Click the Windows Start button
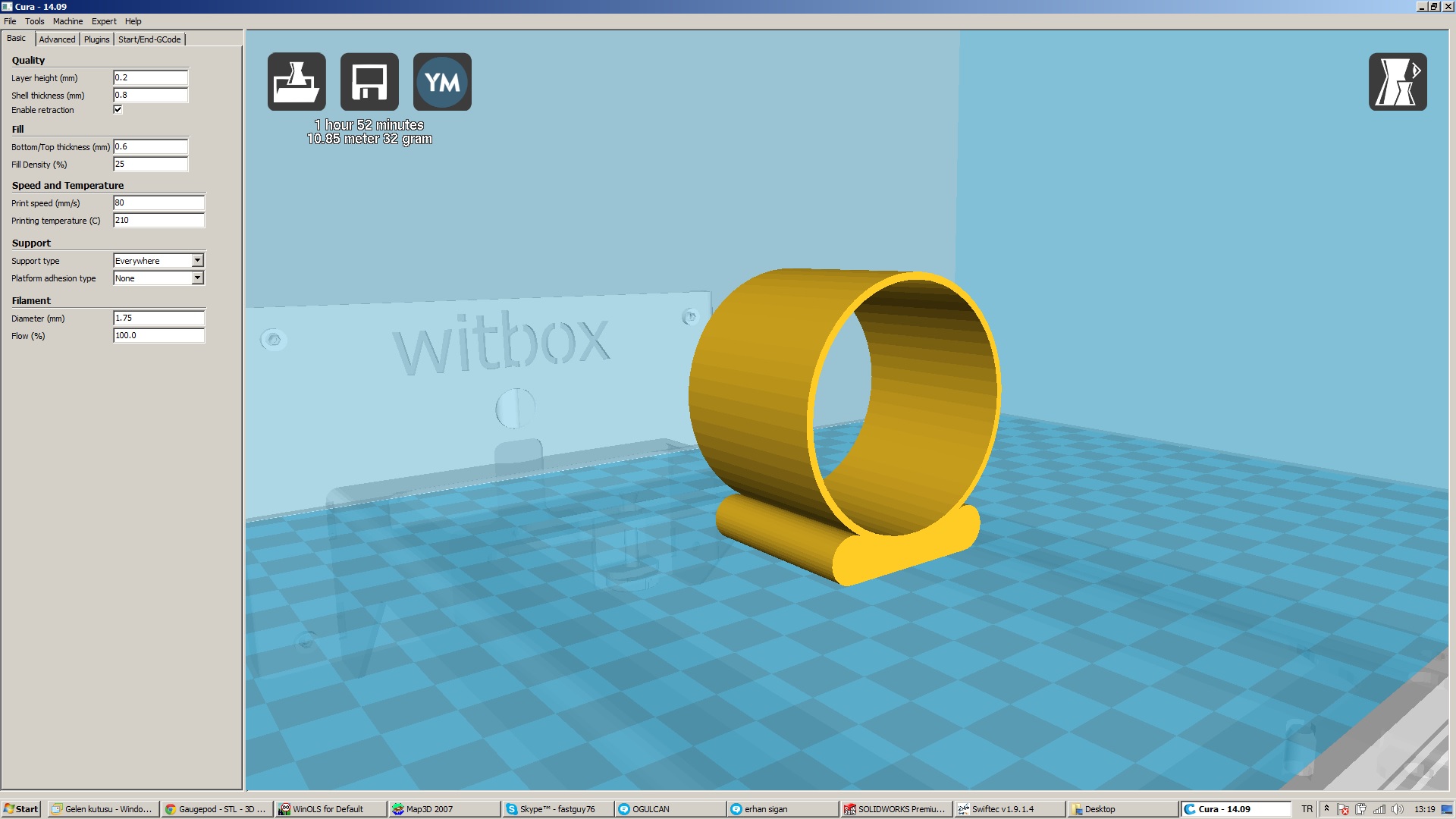The width and height of the screenshot is (1456, 819). tap(20, 809)
